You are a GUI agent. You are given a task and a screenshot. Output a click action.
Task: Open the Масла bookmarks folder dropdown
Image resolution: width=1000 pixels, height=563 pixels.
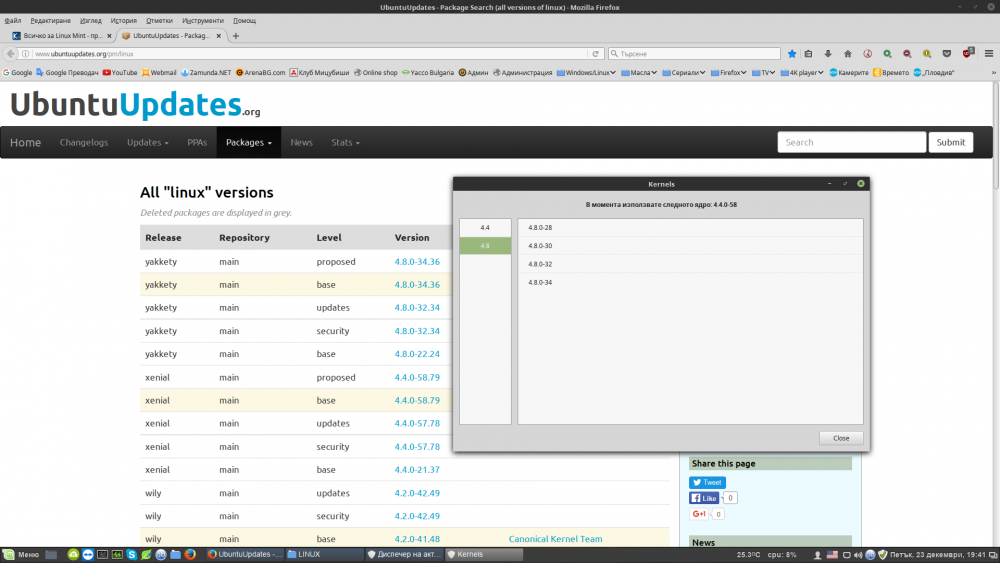(x=639, y=73)
